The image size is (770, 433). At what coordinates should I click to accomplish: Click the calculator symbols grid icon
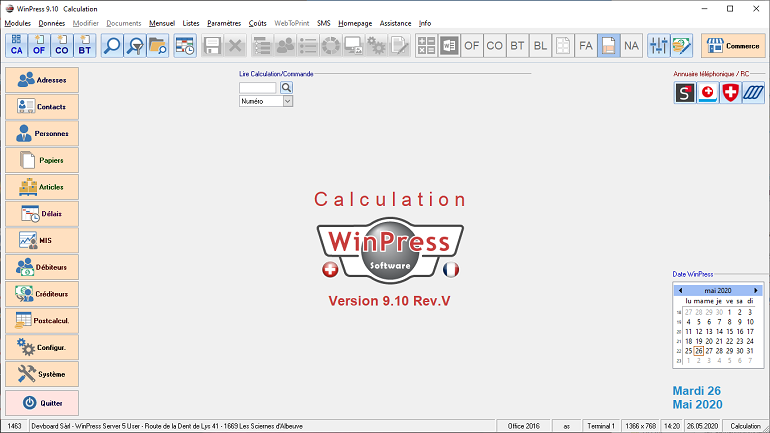pyautogui.click(x=426, y=46)
